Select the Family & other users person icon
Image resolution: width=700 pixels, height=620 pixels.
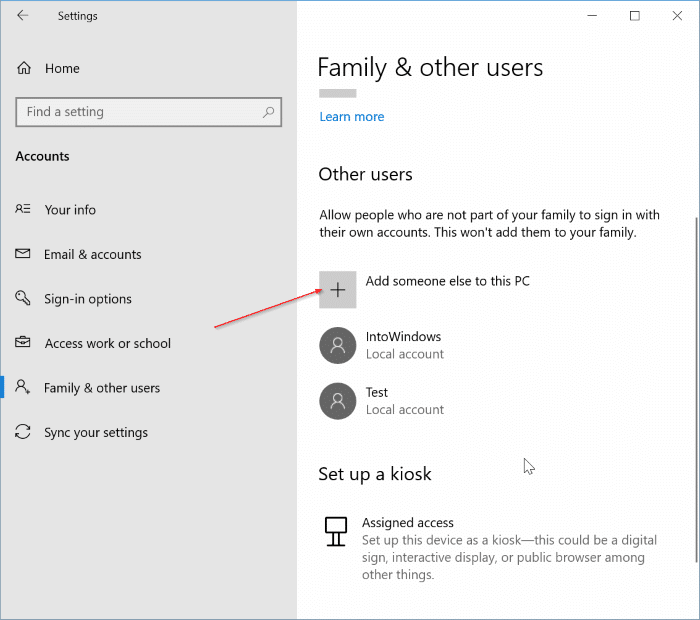(x=23, y=387)
